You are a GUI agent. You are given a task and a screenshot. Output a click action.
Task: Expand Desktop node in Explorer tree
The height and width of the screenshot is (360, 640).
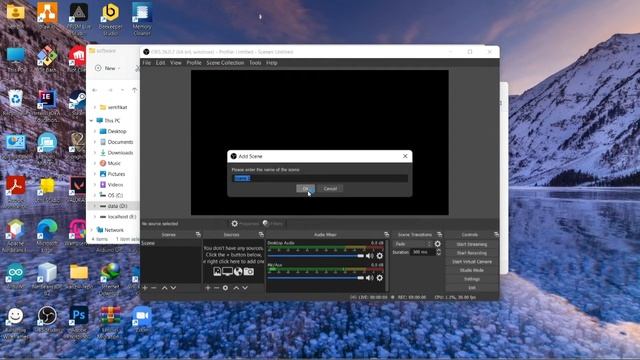pos(95,131)
